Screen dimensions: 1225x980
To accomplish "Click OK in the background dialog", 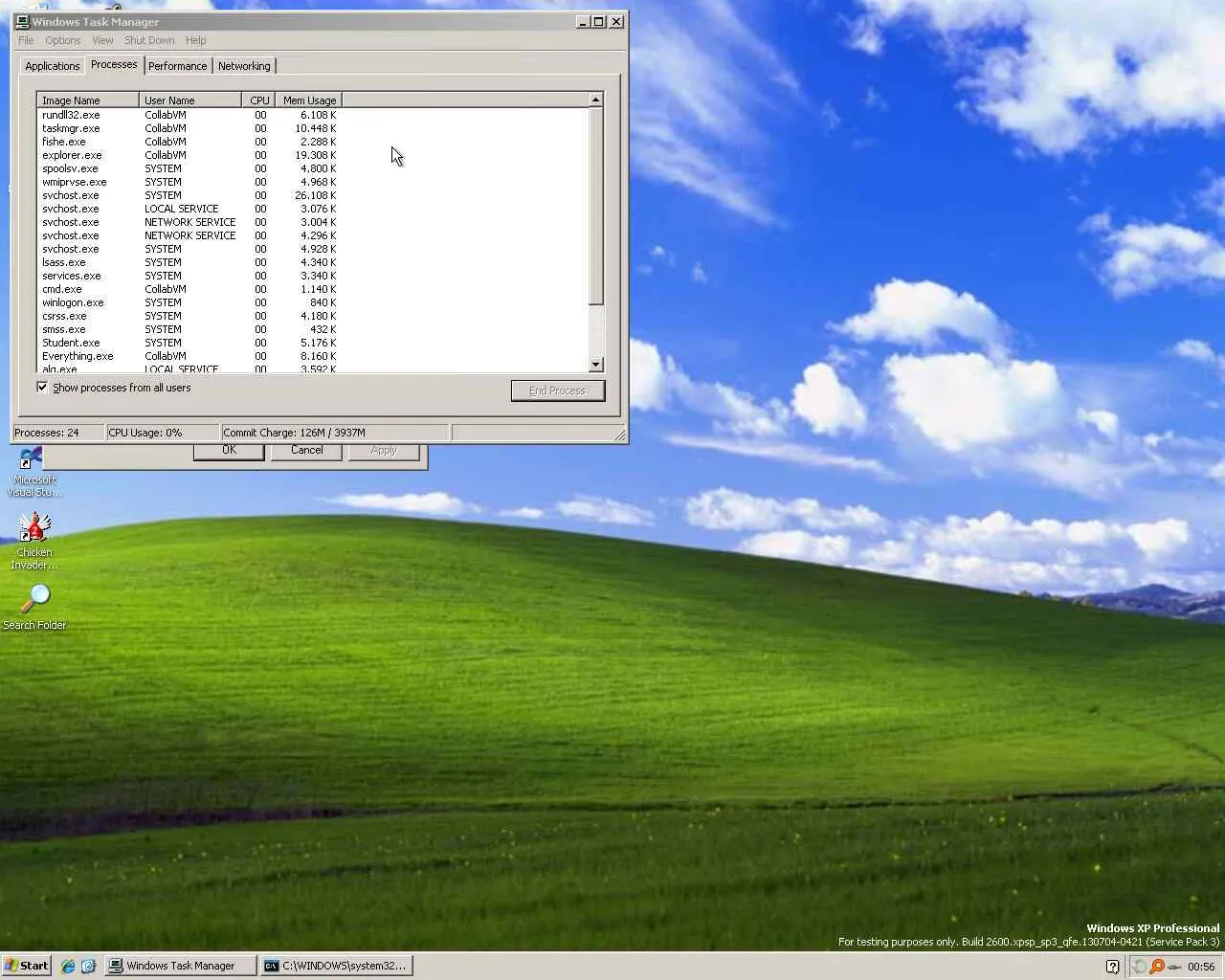I will pos(229,451).
